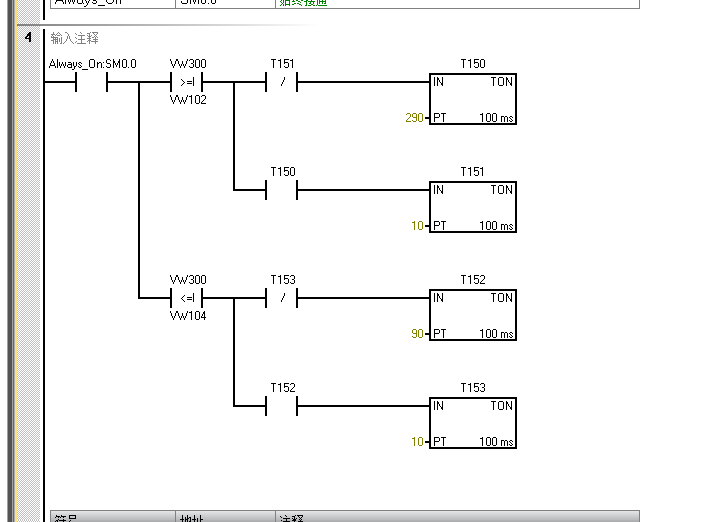This screenshot has height=522, width=707.
Task: Select the T153 TON timer block
Action: coord(472,424)
